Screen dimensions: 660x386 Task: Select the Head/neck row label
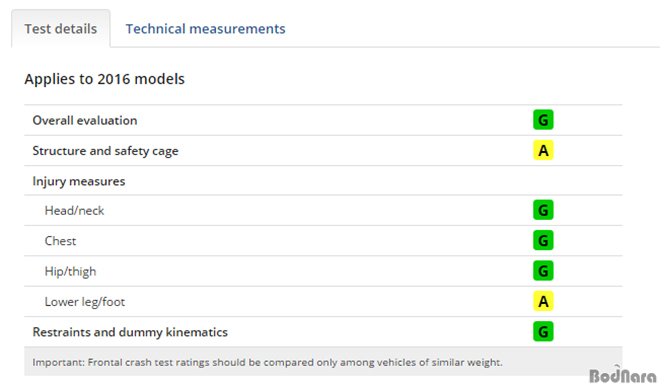click(x=75, y=210)
